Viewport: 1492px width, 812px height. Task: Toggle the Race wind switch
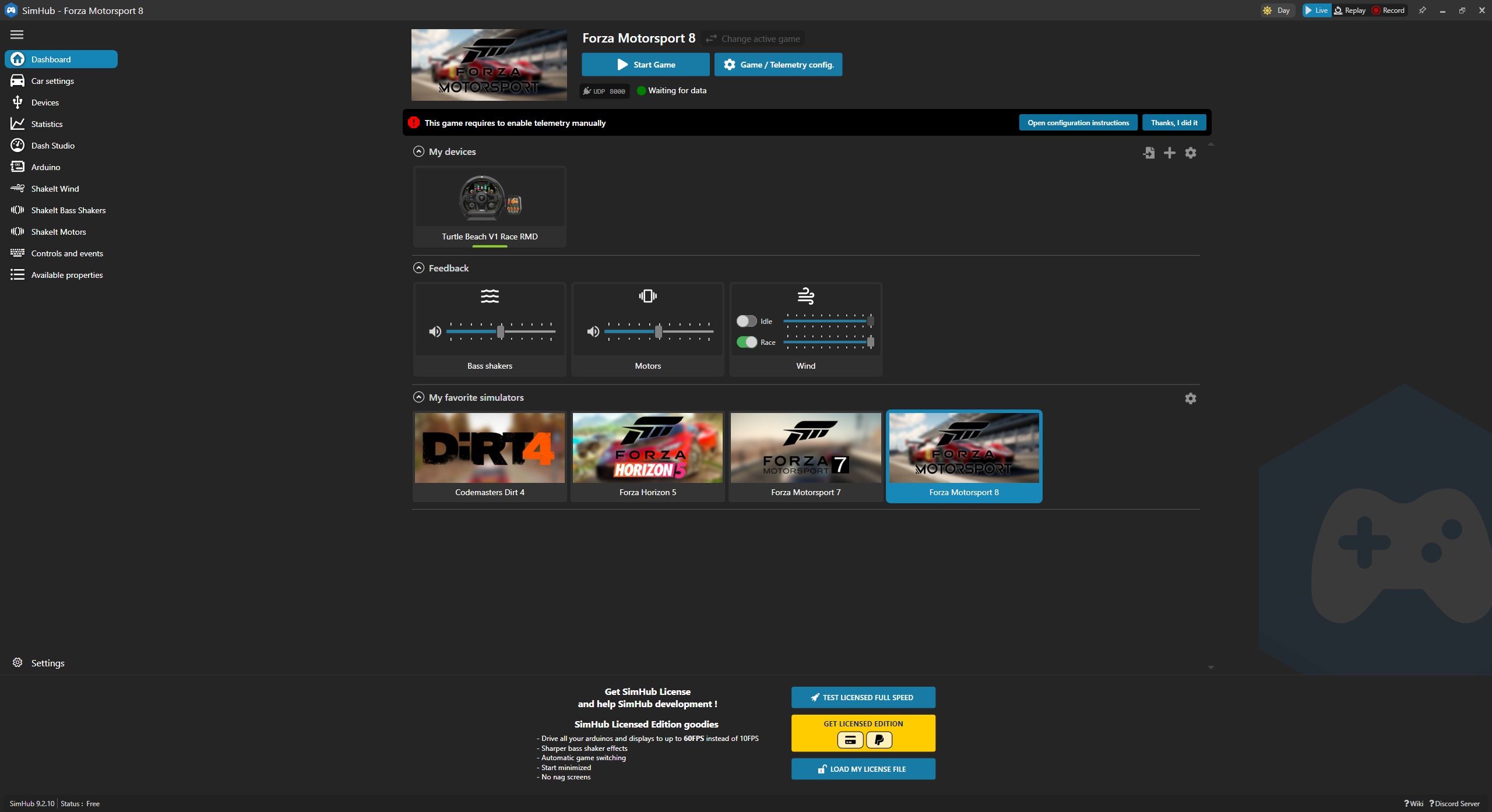(747, 342)
